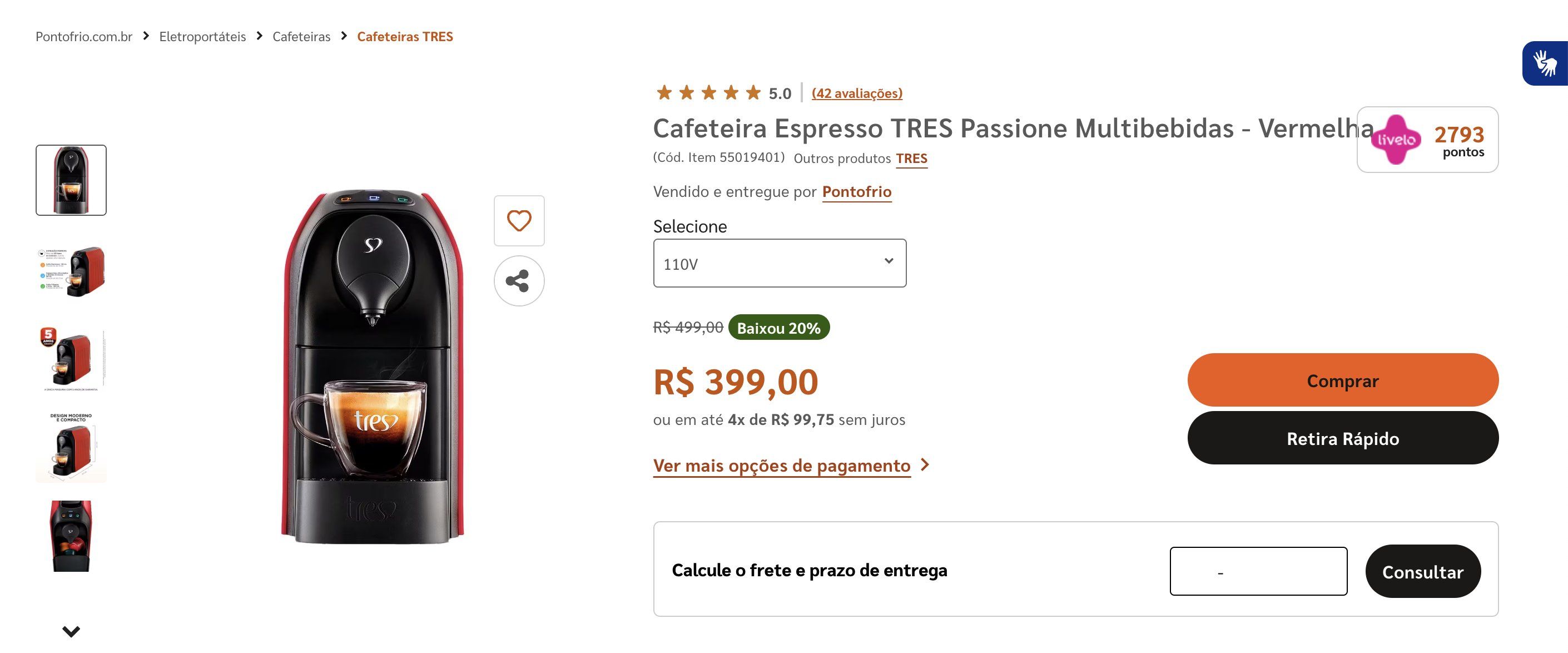
Task: Click the Comprar button
Action: 1342,380
